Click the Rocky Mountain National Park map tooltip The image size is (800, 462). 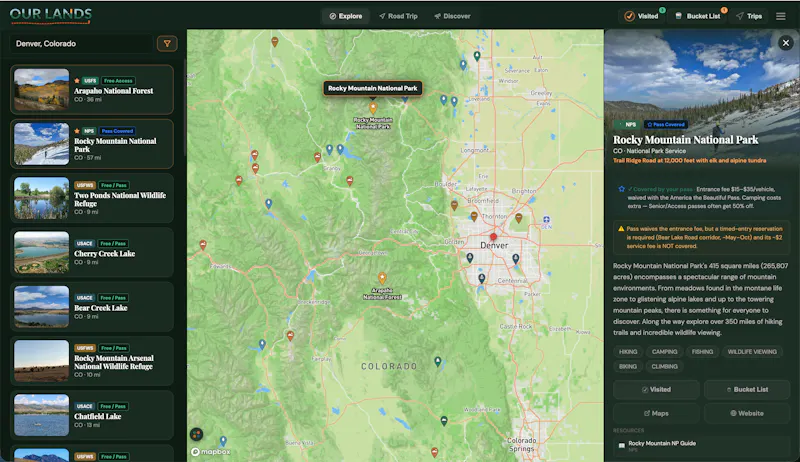pyautogui.click(x=372, y=88)
